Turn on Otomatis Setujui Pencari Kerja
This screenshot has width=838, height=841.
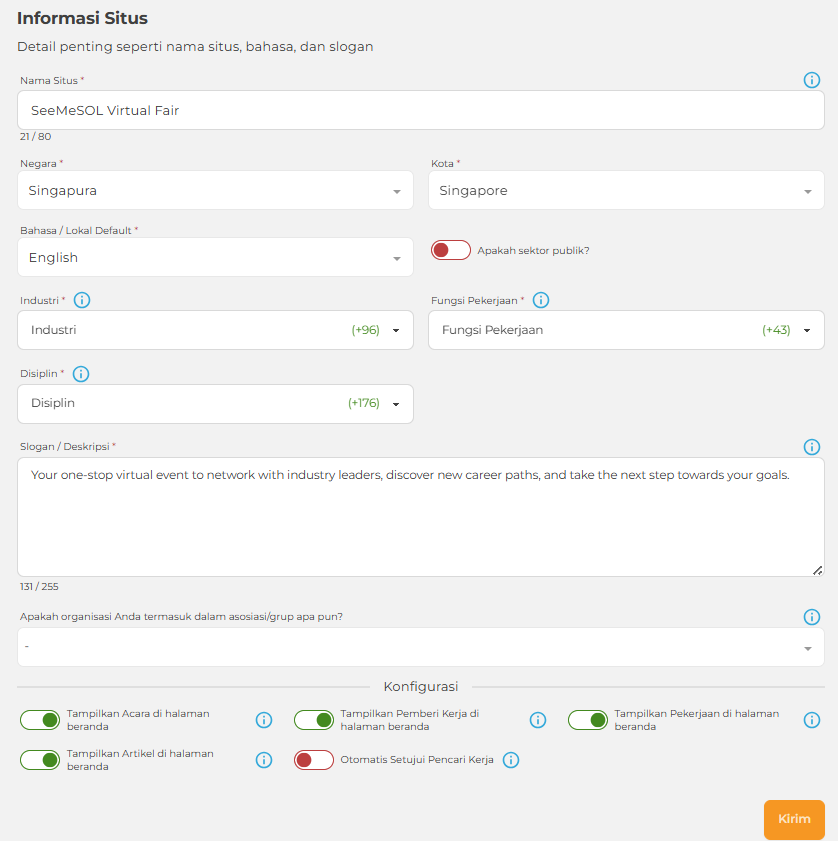pyautogui.click(x=313, y=760)
